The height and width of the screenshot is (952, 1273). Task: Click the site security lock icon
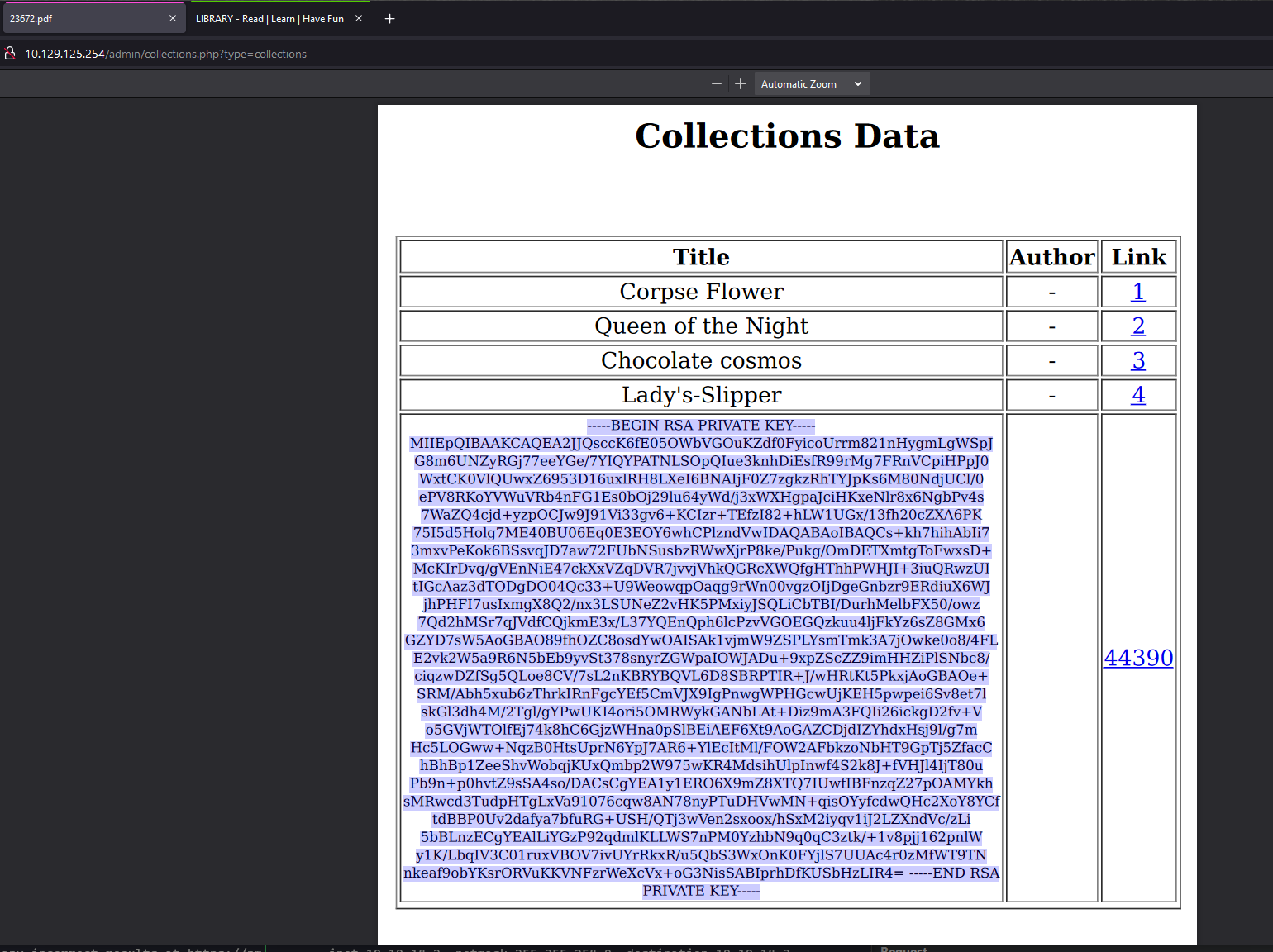point(10,54)
